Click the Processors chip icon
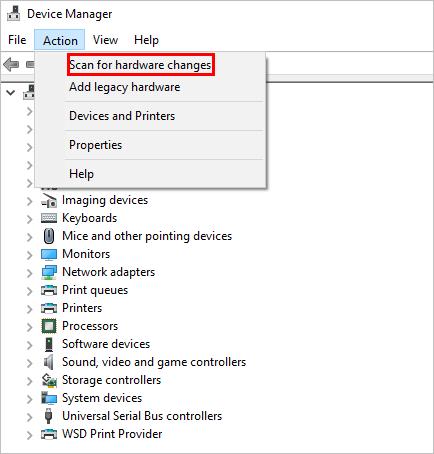434x454 pixels. coord(49,326)
